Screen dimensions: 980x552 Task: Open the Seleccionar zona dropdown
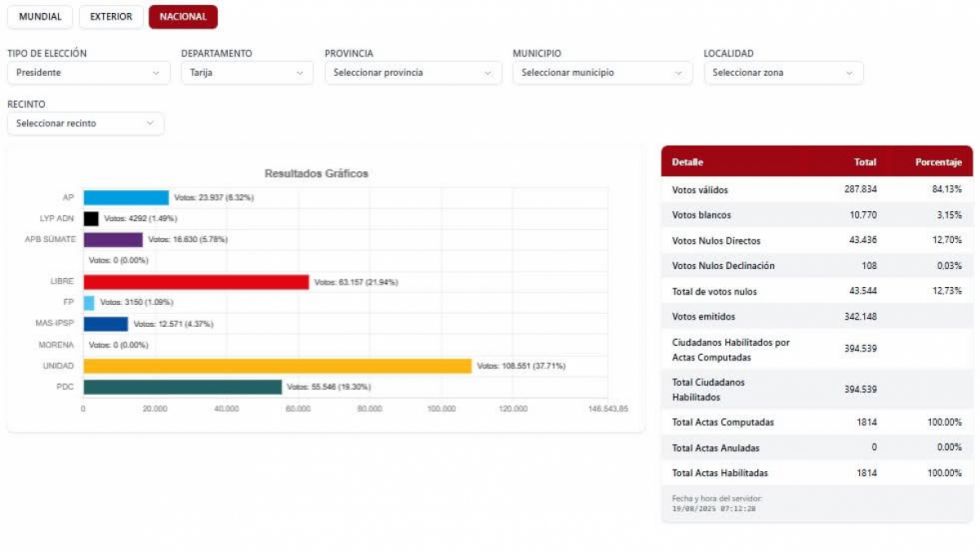[783, 73]
